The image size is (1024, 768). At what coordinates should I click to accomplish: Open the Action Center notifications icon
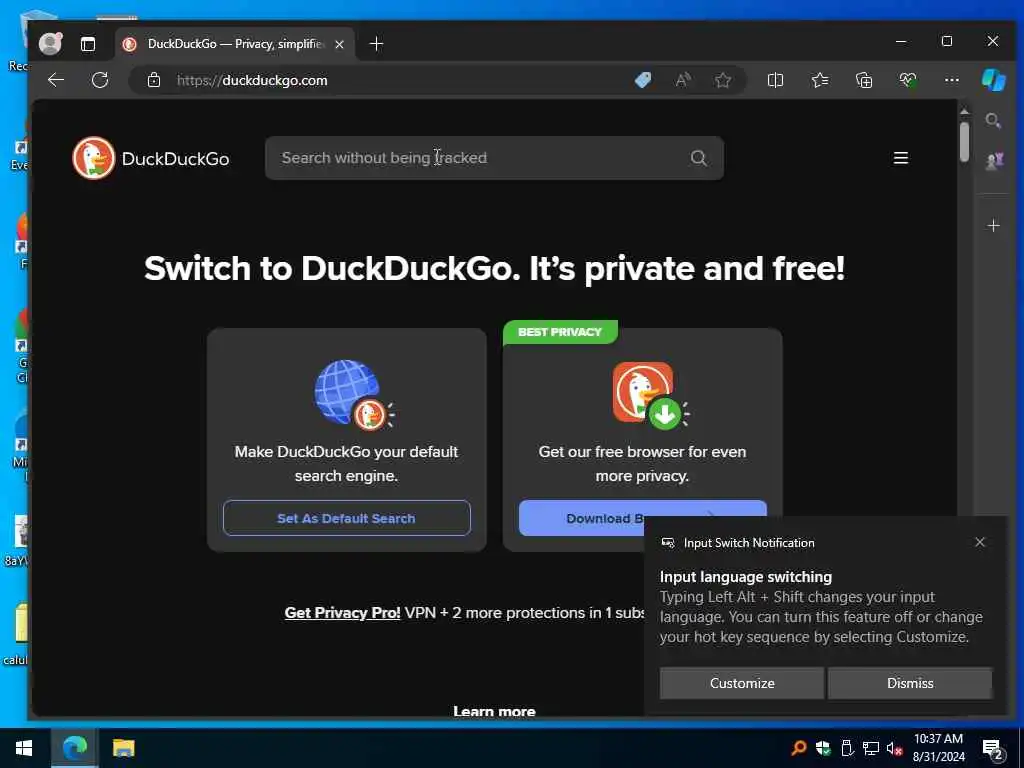tap(993, 749)
